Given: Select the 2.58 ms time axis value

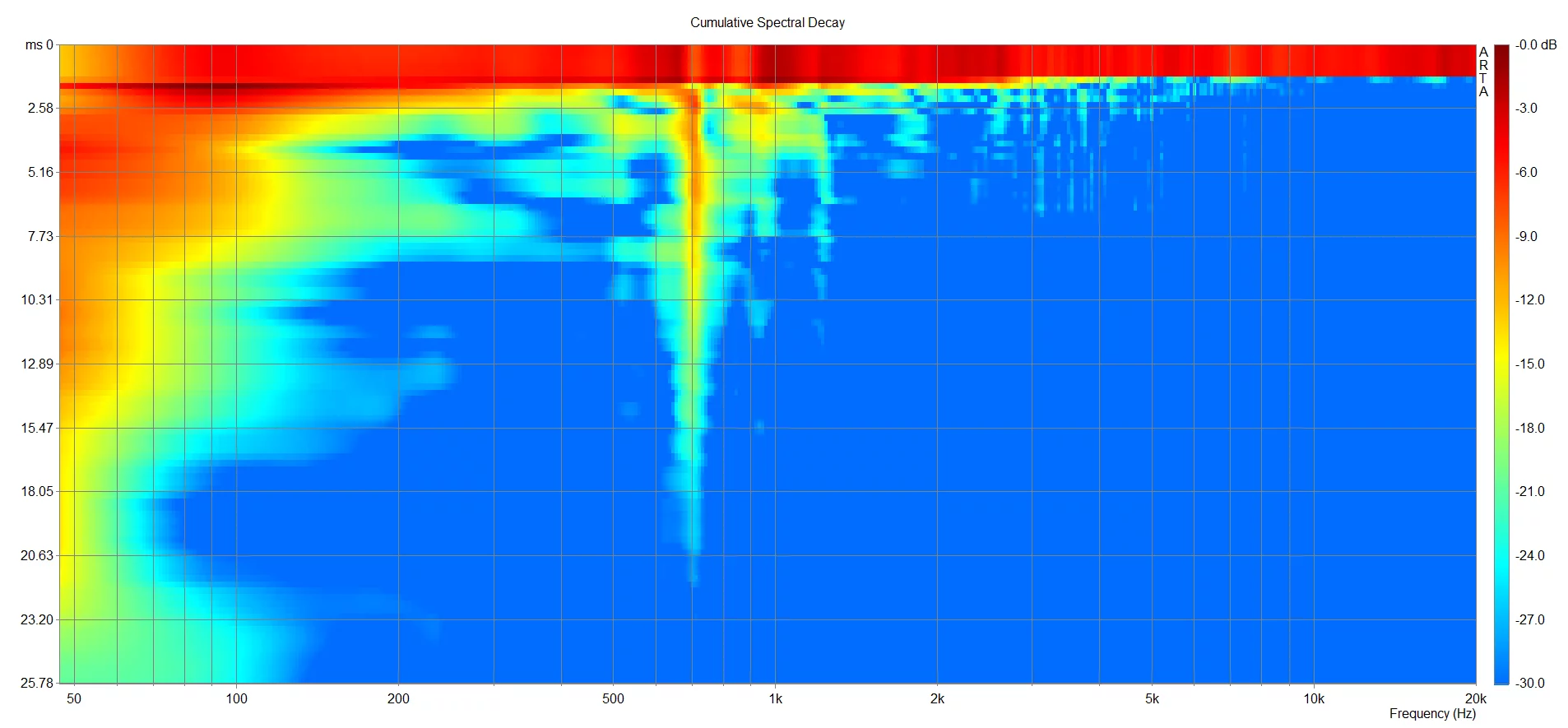Looking at the screenshot, I should pos(40,108).
